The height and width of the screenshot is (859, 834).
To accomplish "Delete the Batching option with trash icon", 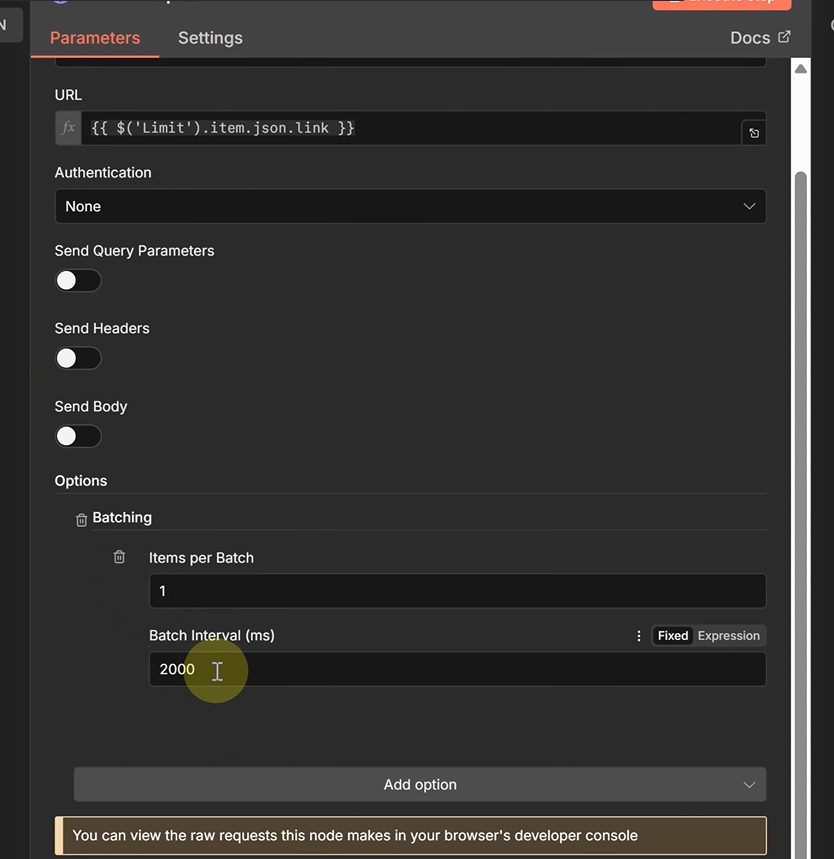I will pyautogui.click(x=82, y=519).
